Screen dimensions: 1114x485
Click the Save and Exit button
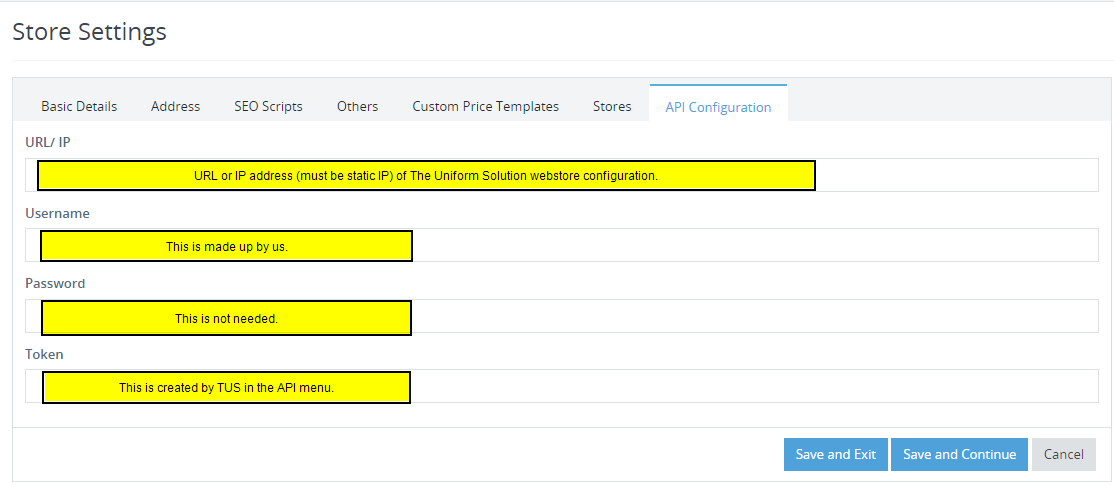[x=836, y=454]
